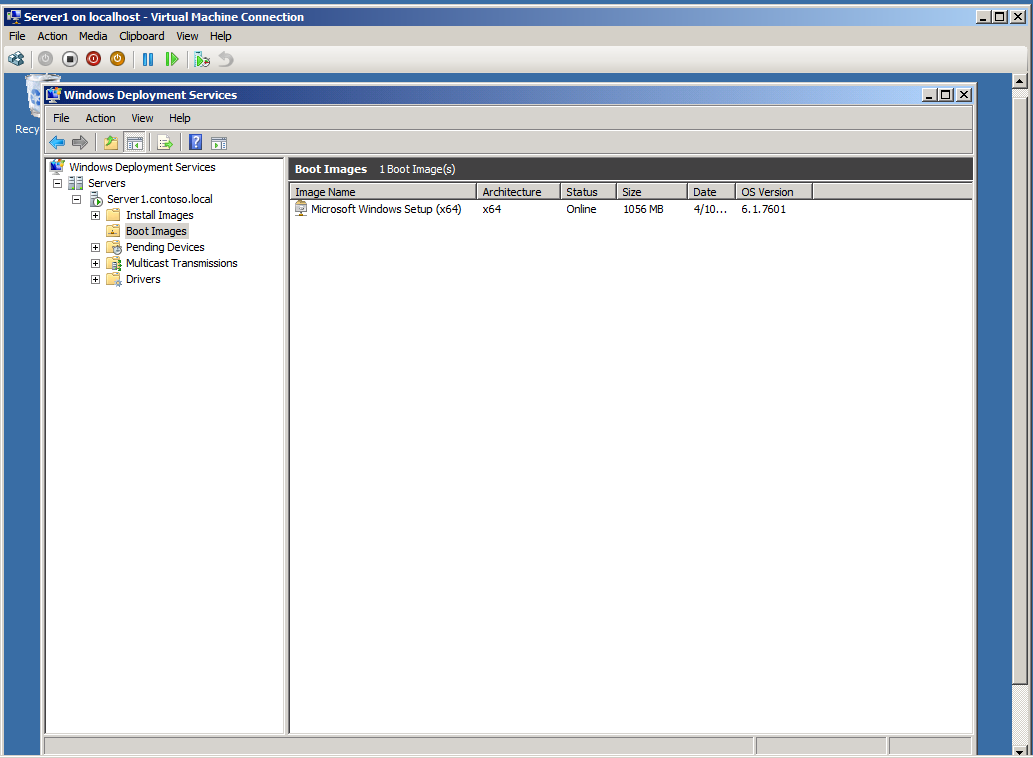Open the Help toolbar icon
The height and width of the screenshot is (758, 1033).
coord(195,142)
